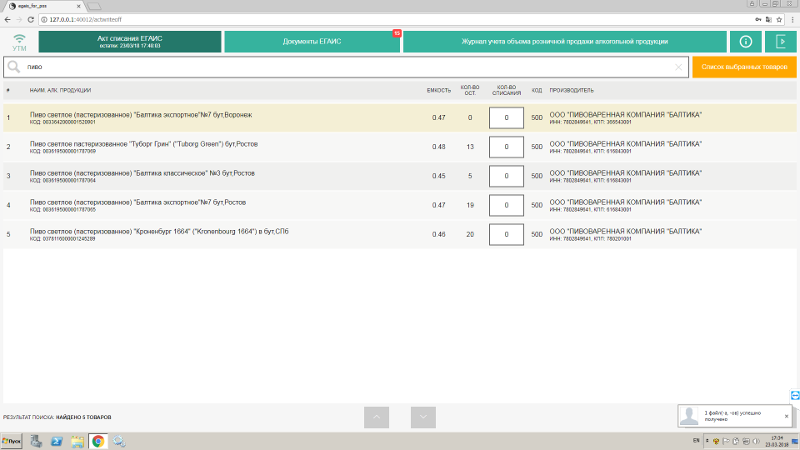Click the red badge on Документы ЕГАИС

pos(397,33)
